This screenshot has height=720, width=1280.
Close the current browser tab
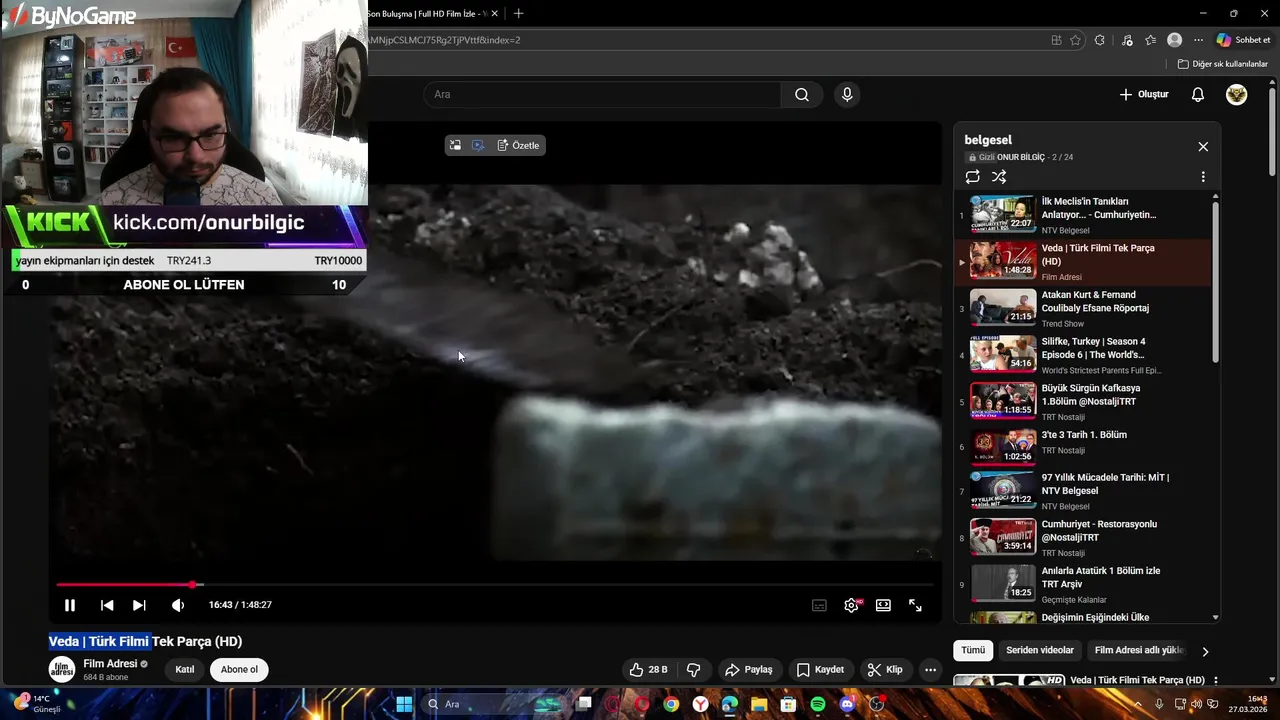pyautogui.click(x=494, y=14)
